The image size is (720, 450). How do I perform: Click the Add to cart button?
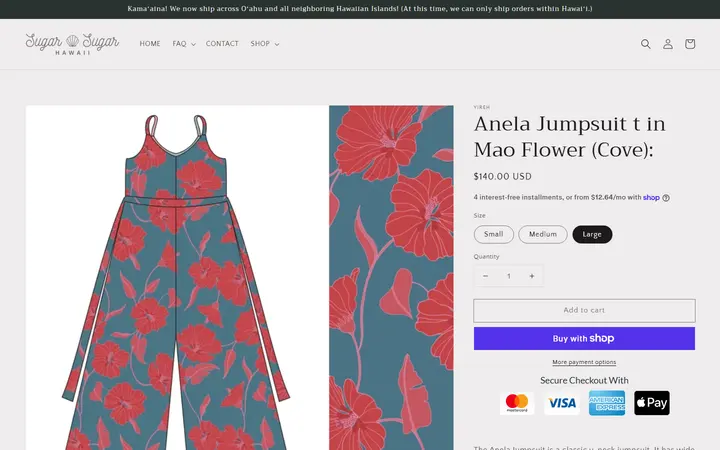click(x=584, y=310)
